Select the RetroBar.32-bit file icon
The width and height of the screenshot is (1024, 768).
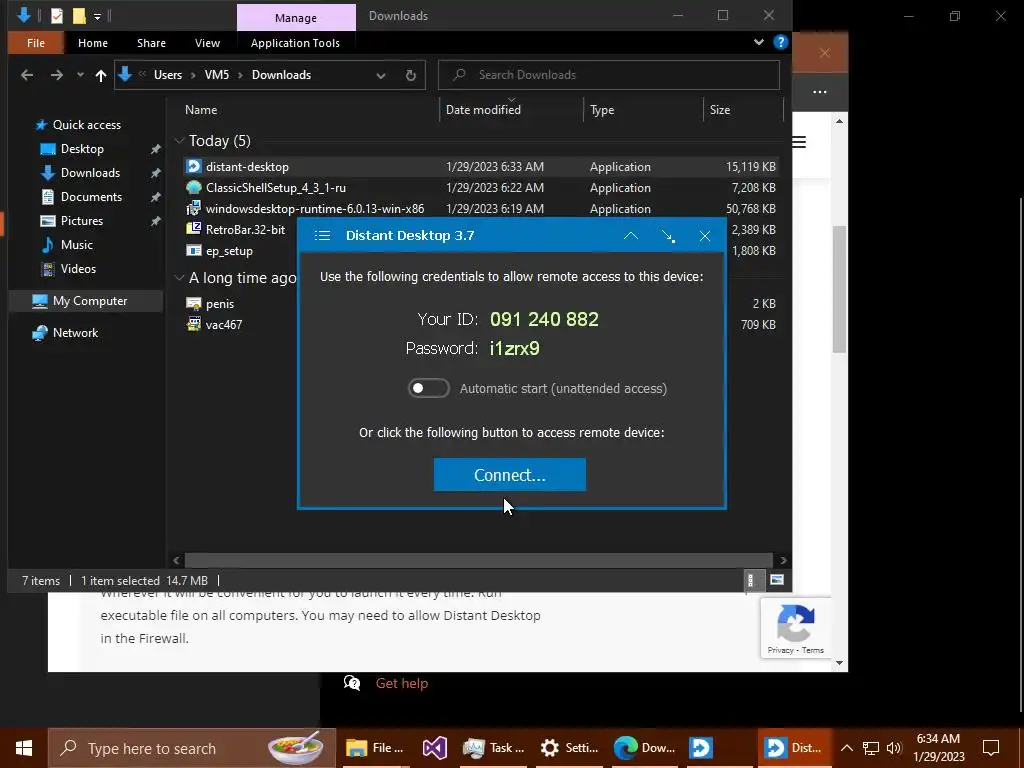pos(194,229)
